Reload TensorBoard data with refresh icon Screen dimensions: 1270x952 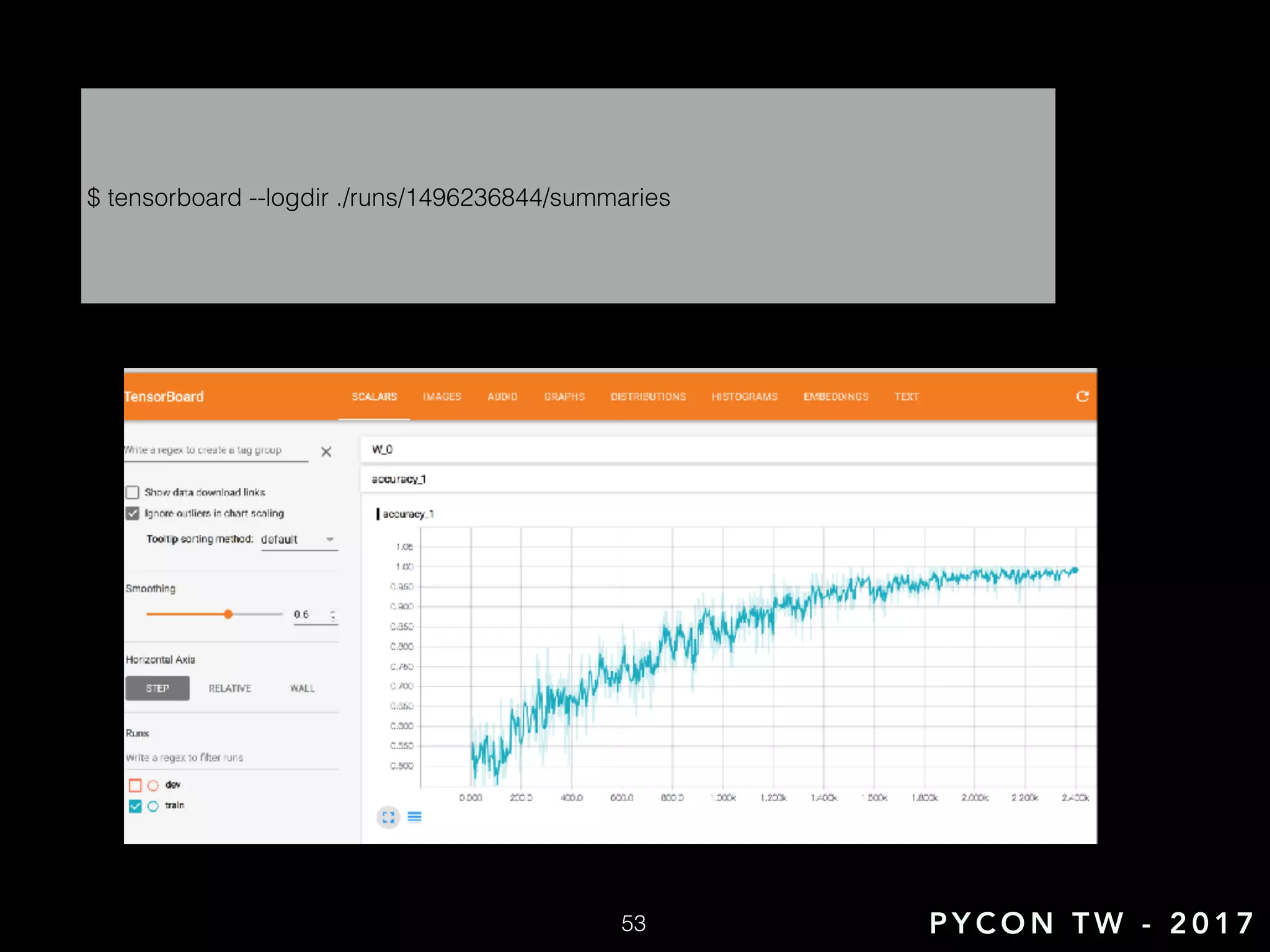pyautogui.click(x=1082, y=396)
